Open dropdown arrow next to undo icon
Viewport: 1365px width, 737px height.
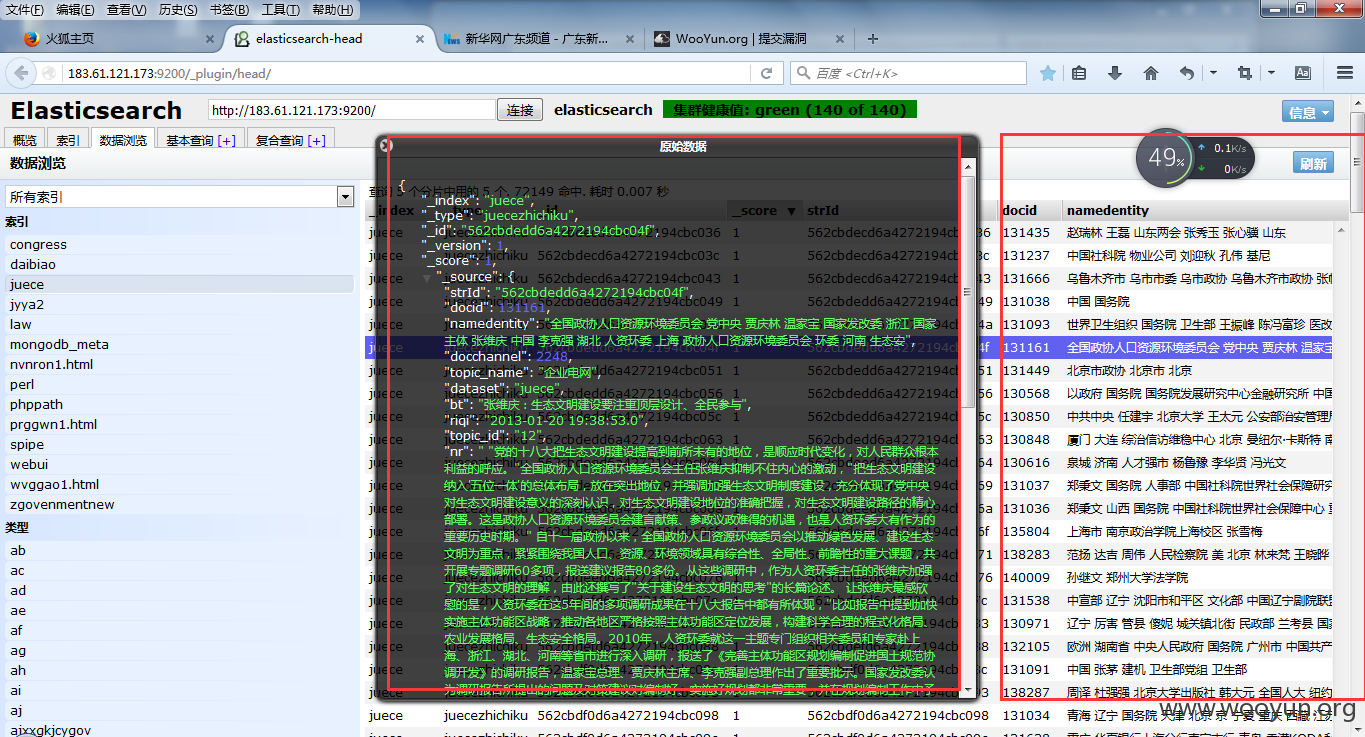pyautogui.click(x=1213, y=73)
